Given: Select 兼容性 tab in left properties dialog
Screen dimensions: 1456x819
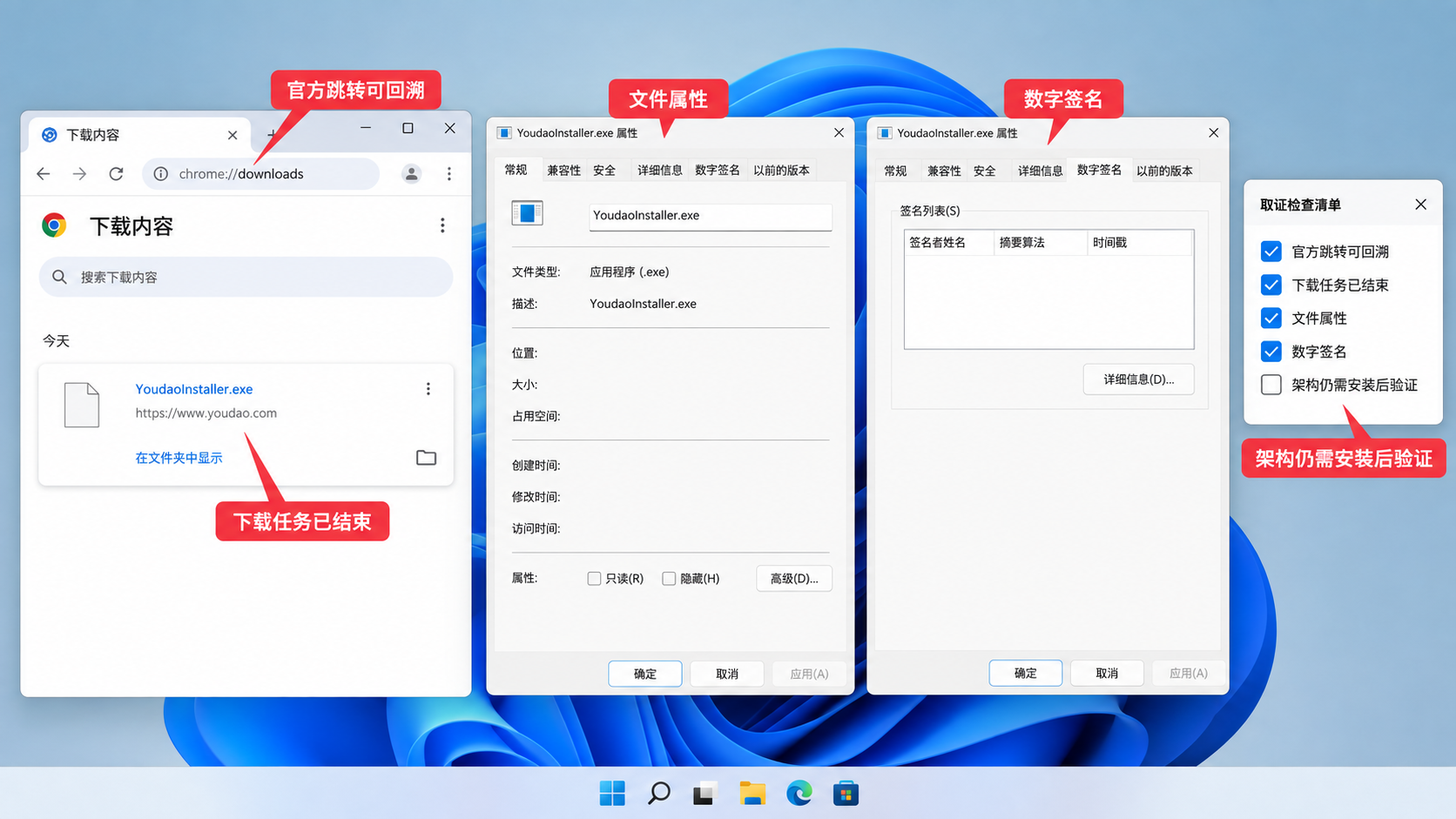Looking at the screenshot, I should (564, 171).
